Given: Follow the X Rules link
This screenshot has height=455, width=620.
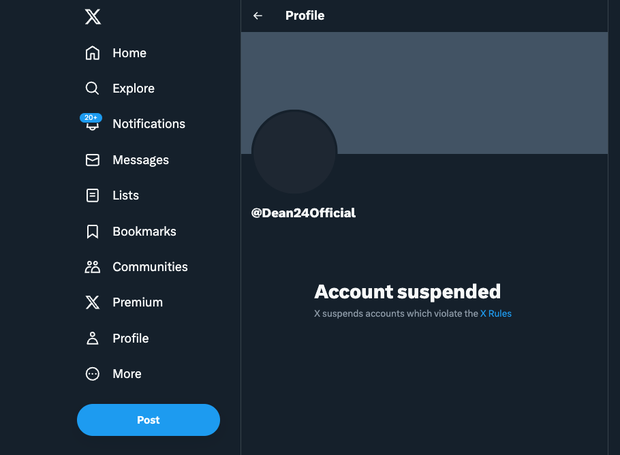Looking at the screenshot, I should point(496,314).
